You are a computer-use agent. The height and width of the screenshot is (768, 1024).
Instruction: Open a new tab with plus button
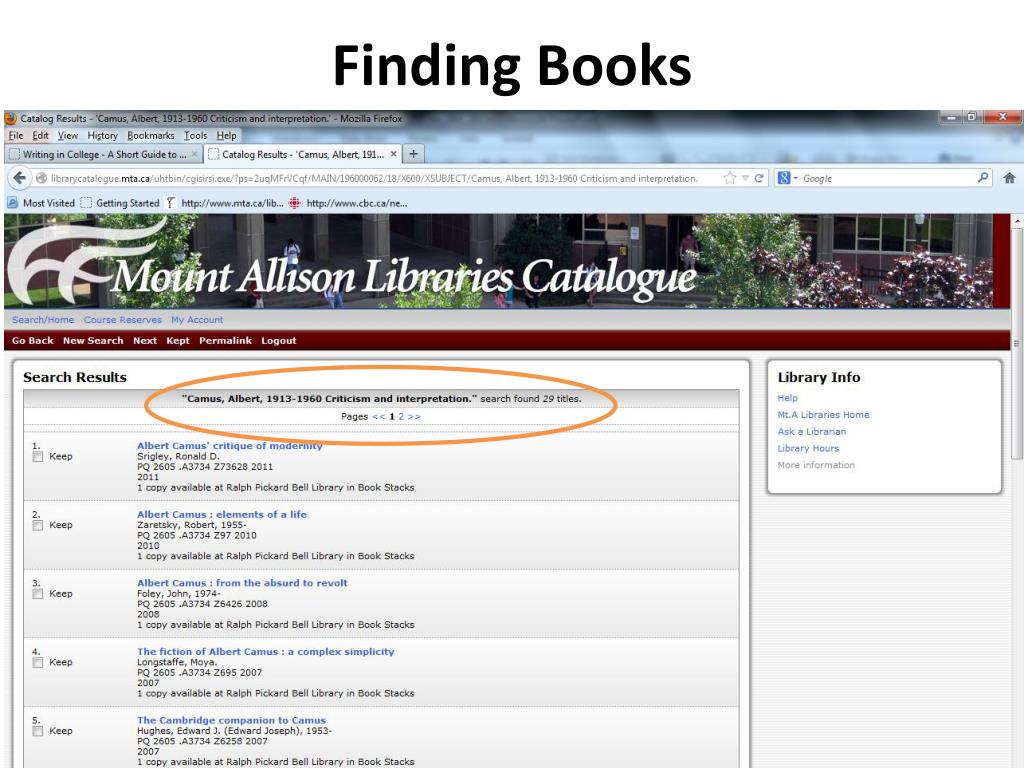tap(413, 154)
